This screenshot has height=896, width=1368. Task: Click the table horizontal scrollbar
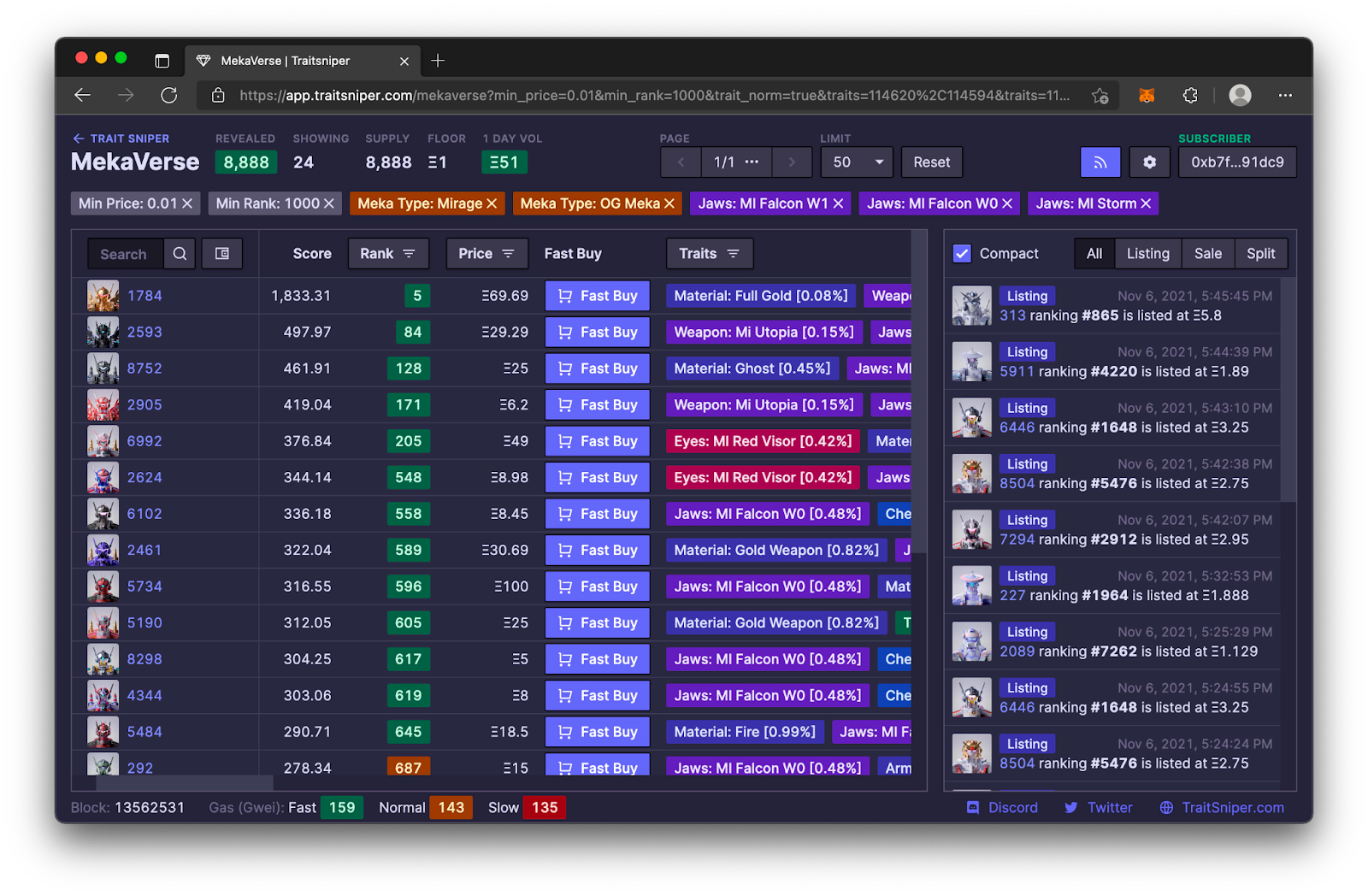184,783
